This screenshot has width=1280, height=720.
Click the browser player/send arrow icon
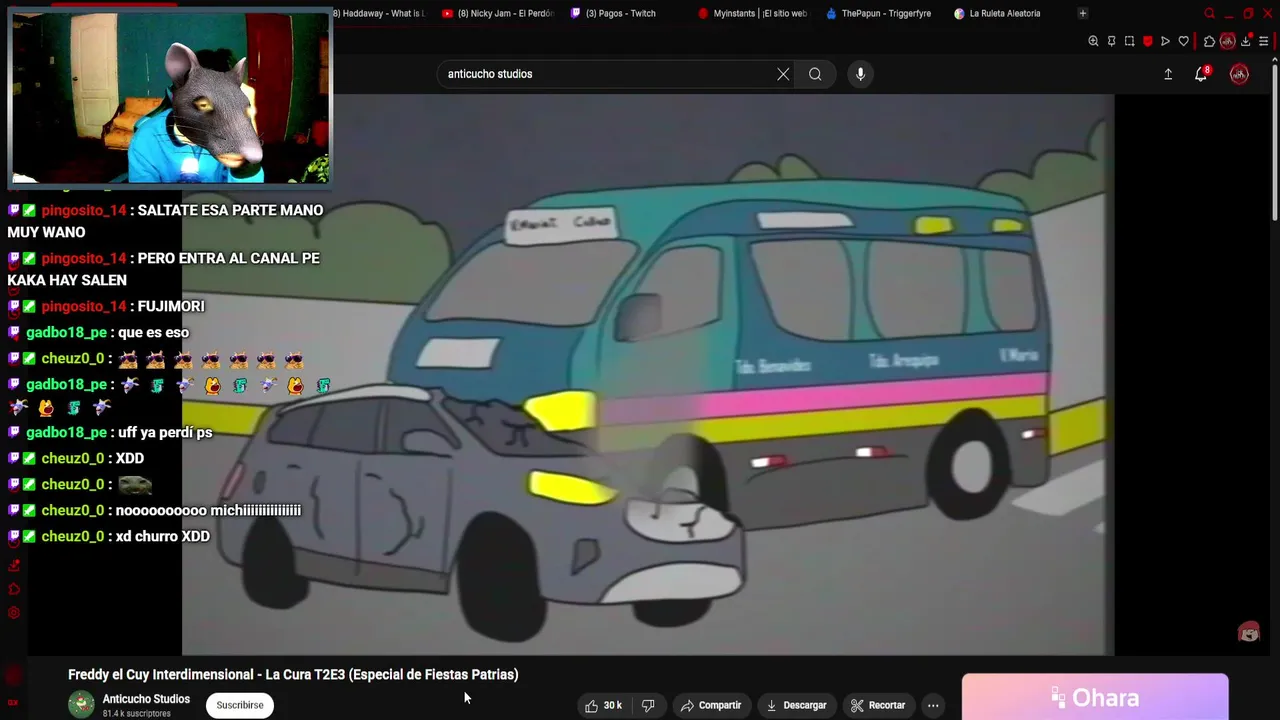tap(1165, 41)
